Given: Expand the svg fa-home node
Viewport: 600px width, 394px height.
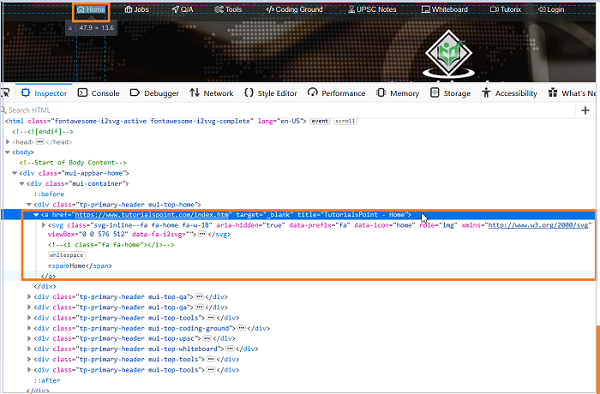Looking at the screenshot, I should [44, 225].
